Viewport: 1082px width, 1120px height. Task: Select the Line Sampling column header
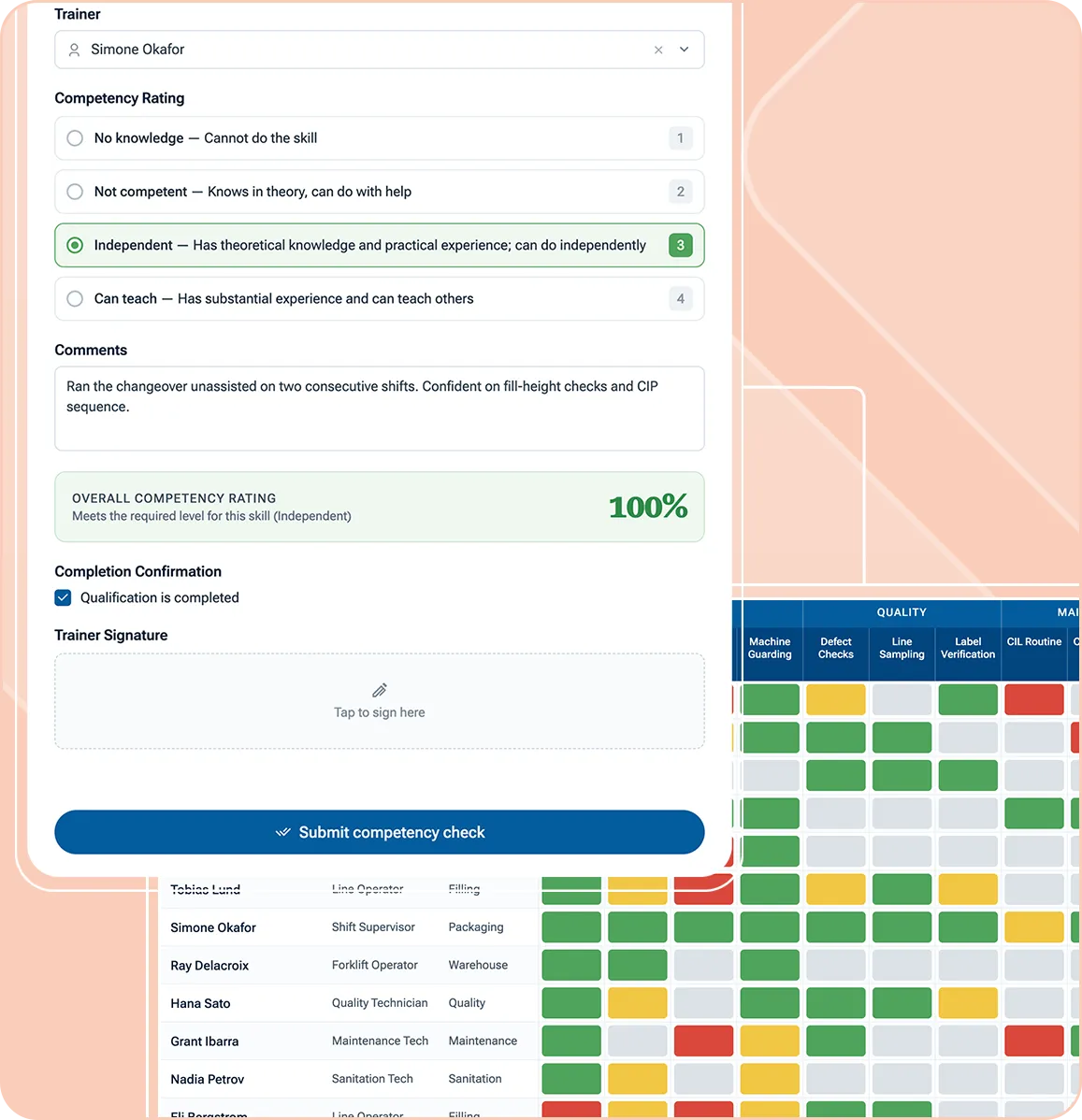pyautogui.click(x=902, y=648)
